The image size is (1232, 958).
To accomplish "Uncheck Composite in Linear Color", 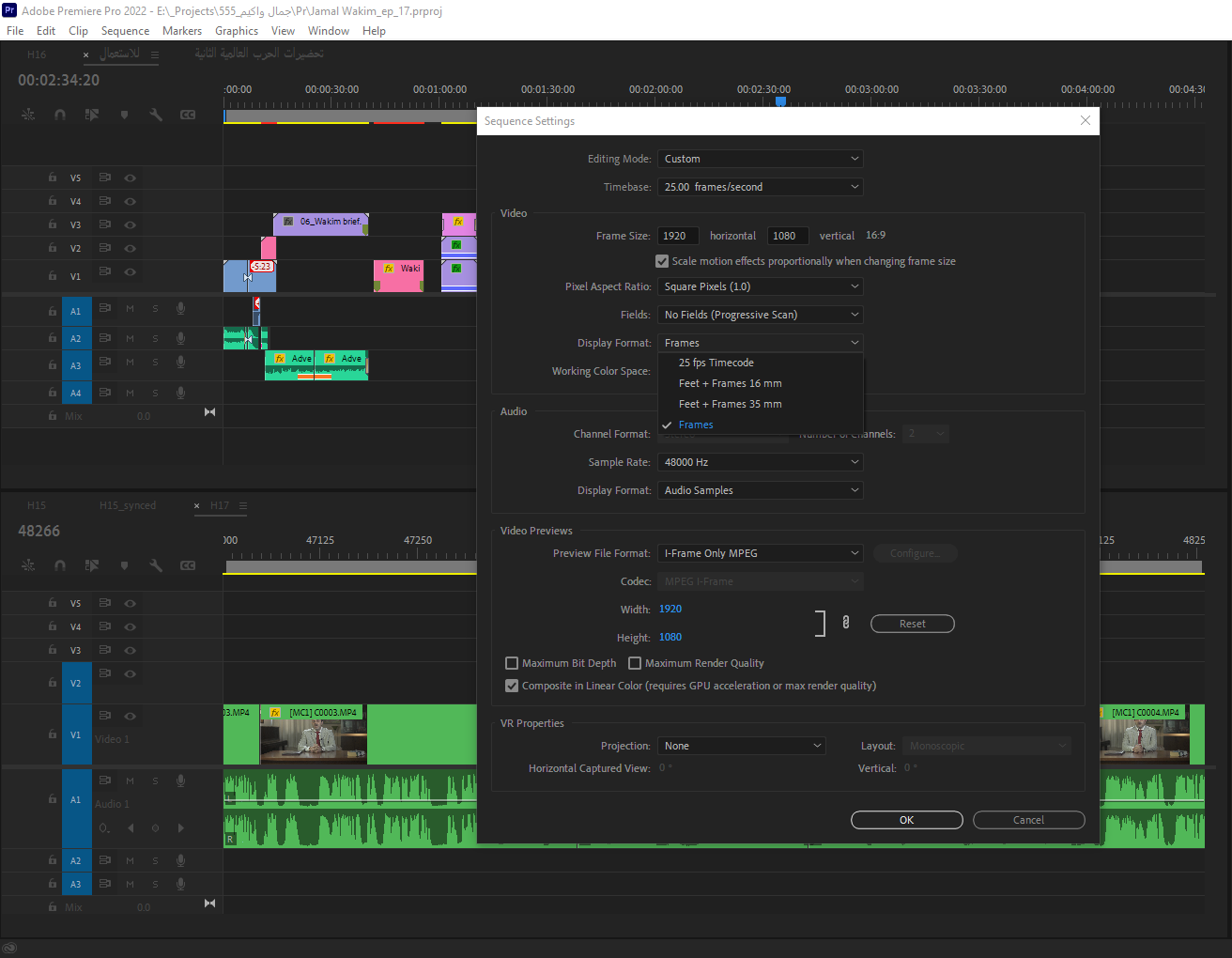I will [x=512, y=686].
